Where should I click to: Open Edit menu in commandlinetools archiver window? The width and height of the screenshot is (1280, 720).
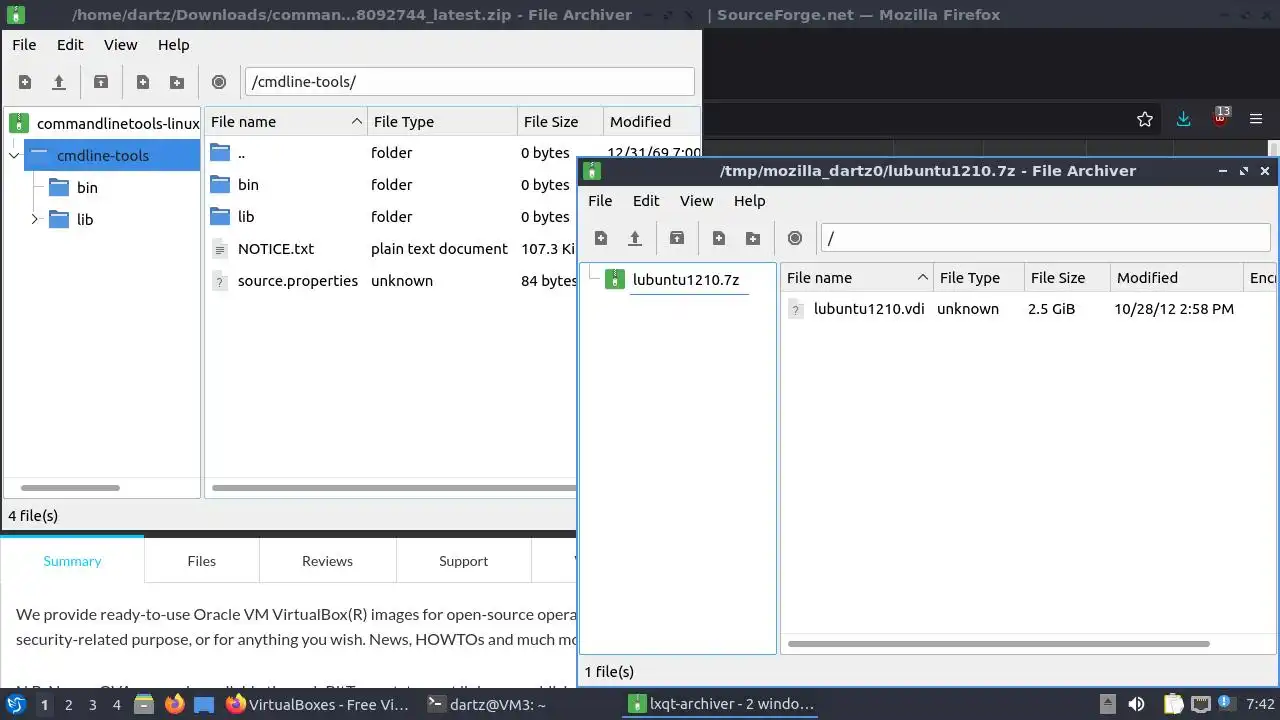coord(70,44)
